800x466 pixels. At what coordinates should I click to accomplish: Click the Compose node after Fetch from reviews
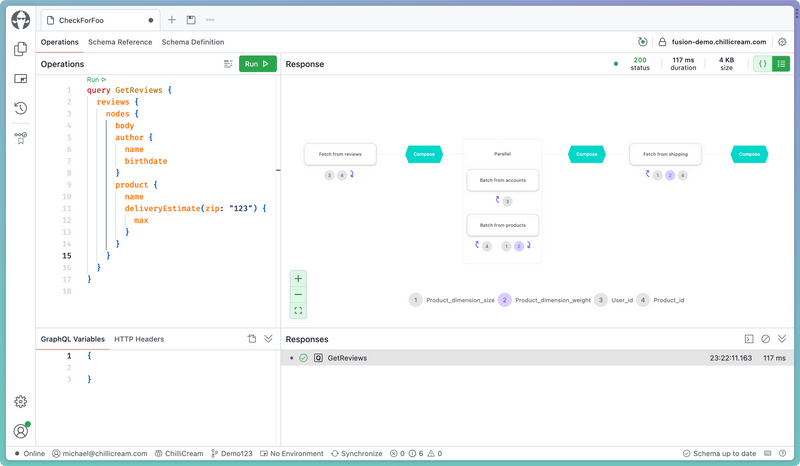point(424,154)
